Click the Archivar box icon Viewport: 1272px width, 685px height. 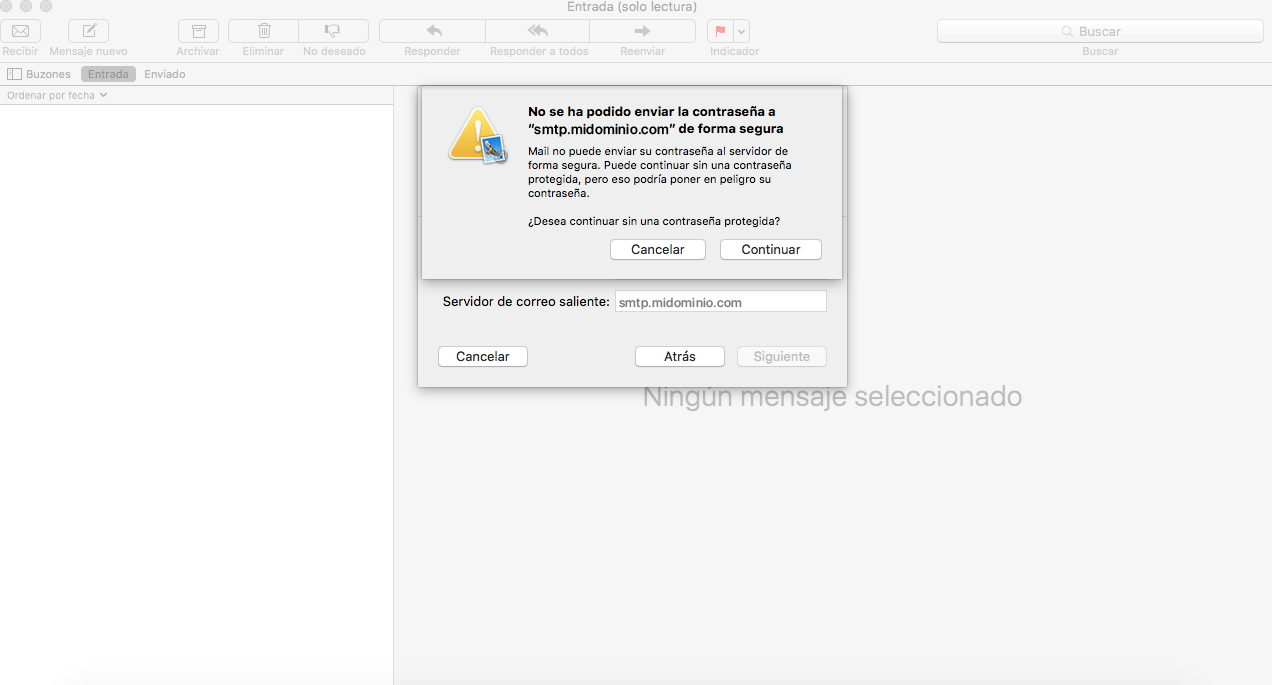198,31
